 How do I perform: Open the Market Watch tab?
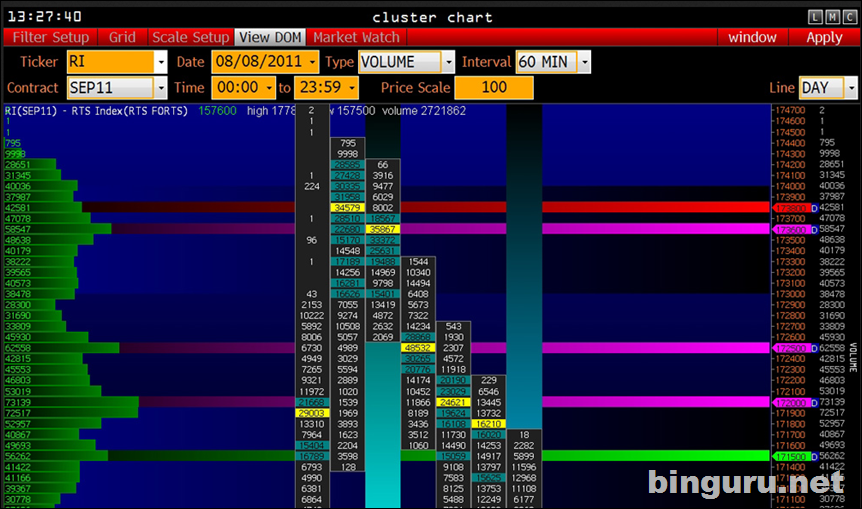[x=356, y=37]
